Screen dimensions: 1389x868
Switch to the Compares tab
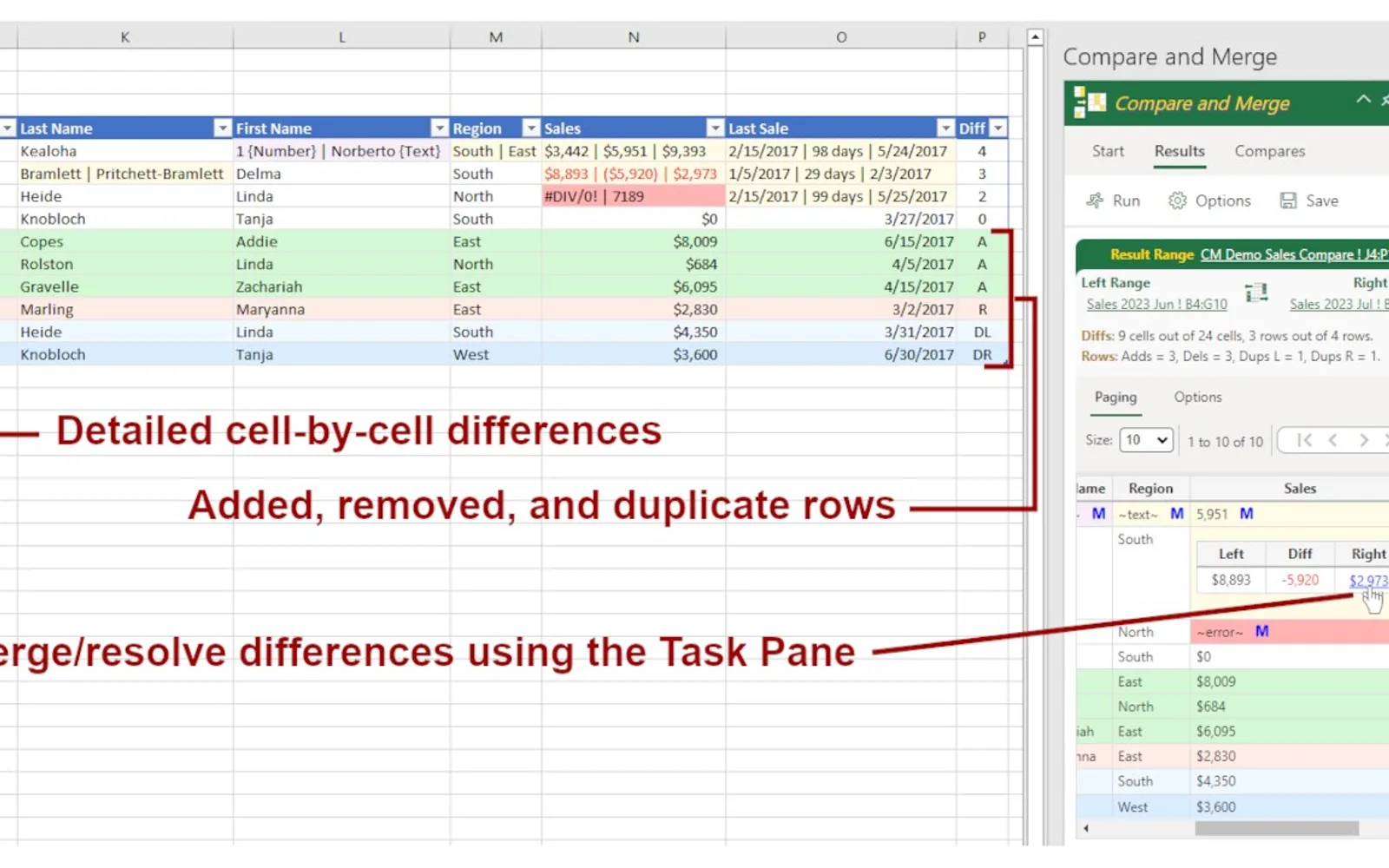1269,151
